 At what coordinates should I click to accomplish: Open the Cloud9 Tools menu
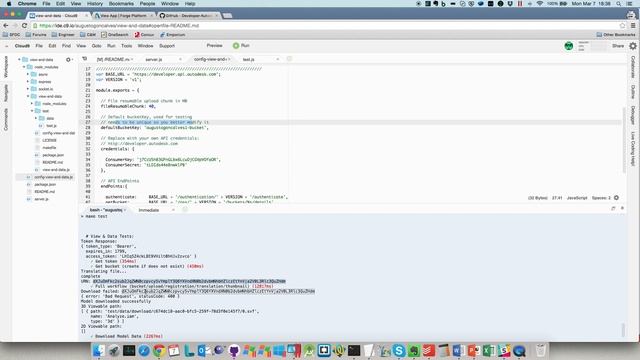tap(127, 46)
